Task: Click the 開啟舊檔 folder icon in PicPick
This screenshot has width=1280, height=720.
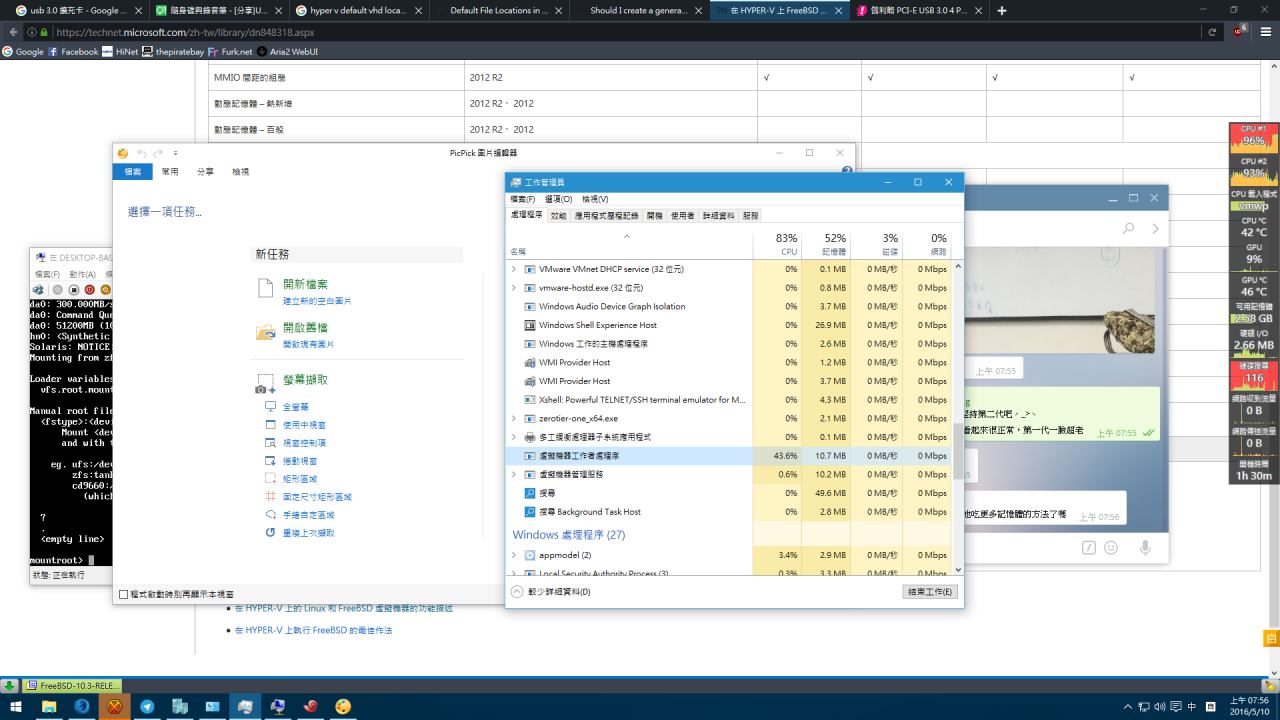Action: point(265,333)
